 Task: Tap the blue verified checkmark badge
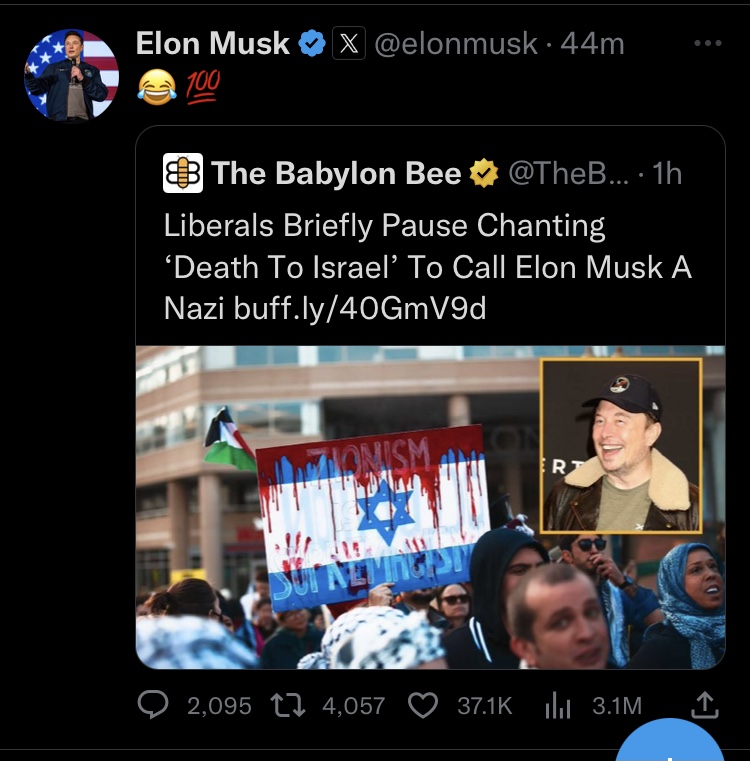pos(313,44)
